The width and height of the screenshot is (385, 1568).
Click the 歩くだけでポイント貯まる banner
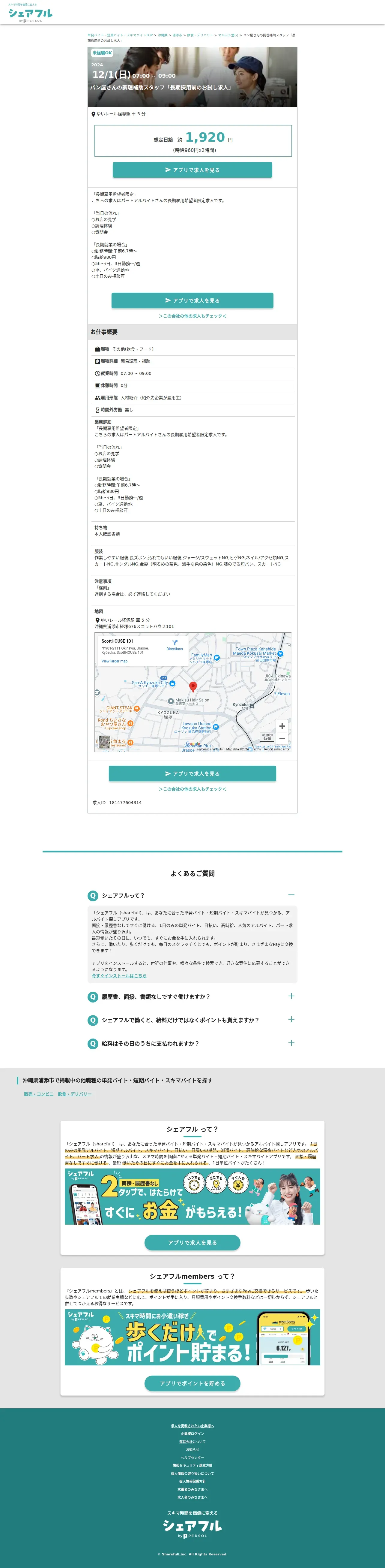(x=192, y=1337)
